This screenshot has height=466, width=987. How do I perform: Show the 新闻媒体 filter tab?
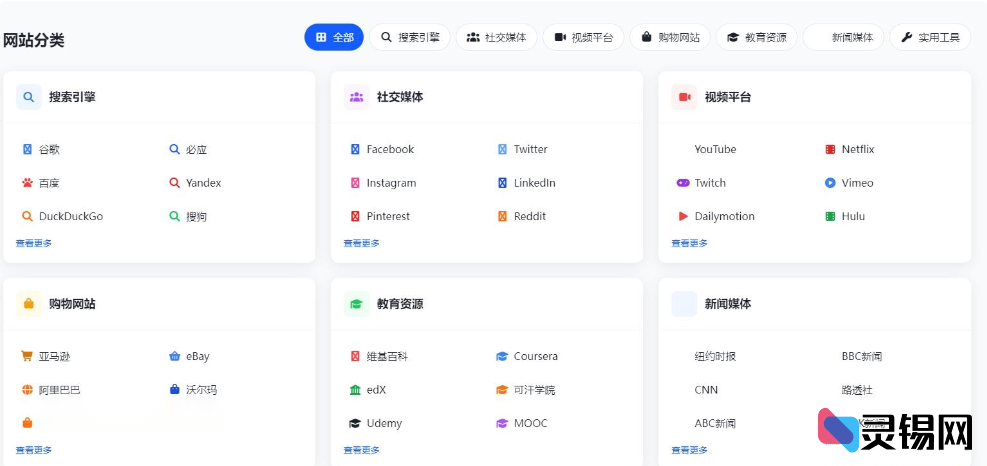point(843,37)
